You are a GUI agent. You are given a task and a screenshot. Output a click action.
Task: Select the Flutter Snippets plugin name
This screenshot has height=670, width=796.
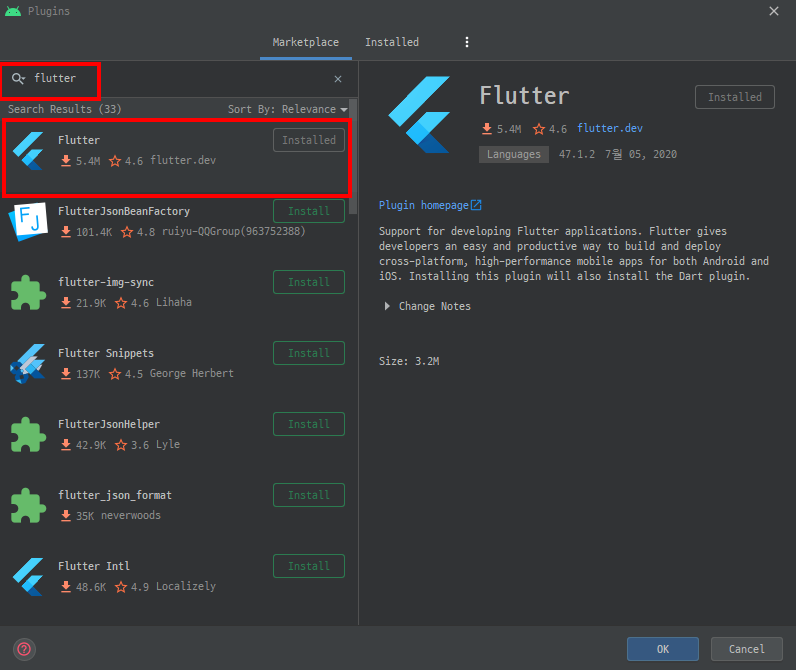tap(106, 353)
